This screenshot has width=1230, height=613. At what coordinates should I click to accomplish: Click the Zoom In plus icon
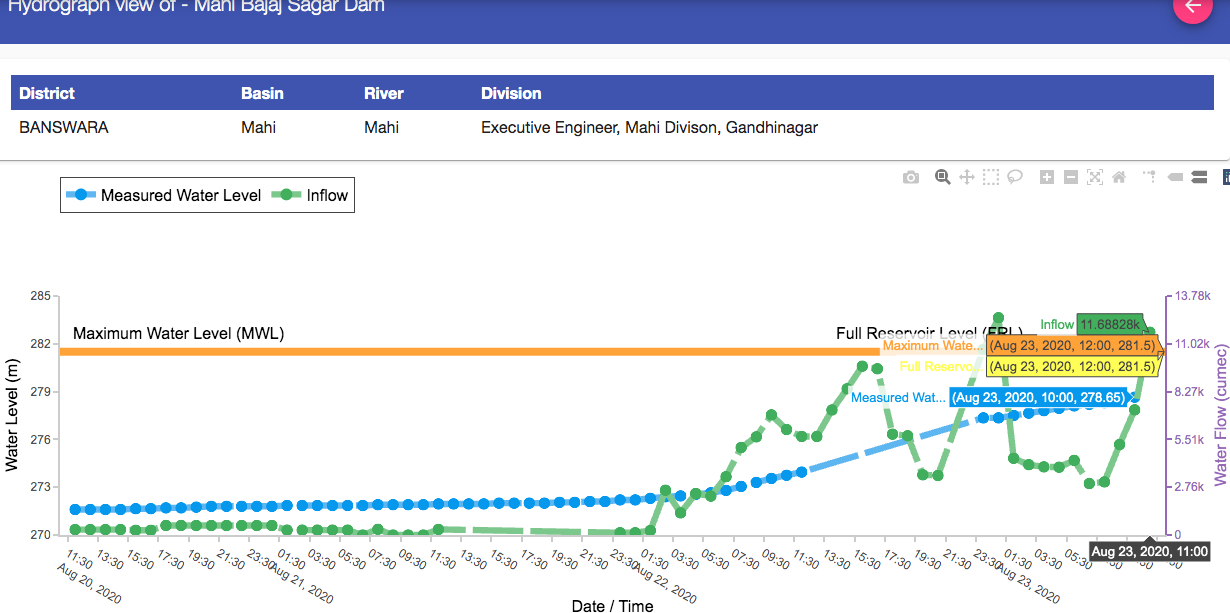click(1047, 177)
